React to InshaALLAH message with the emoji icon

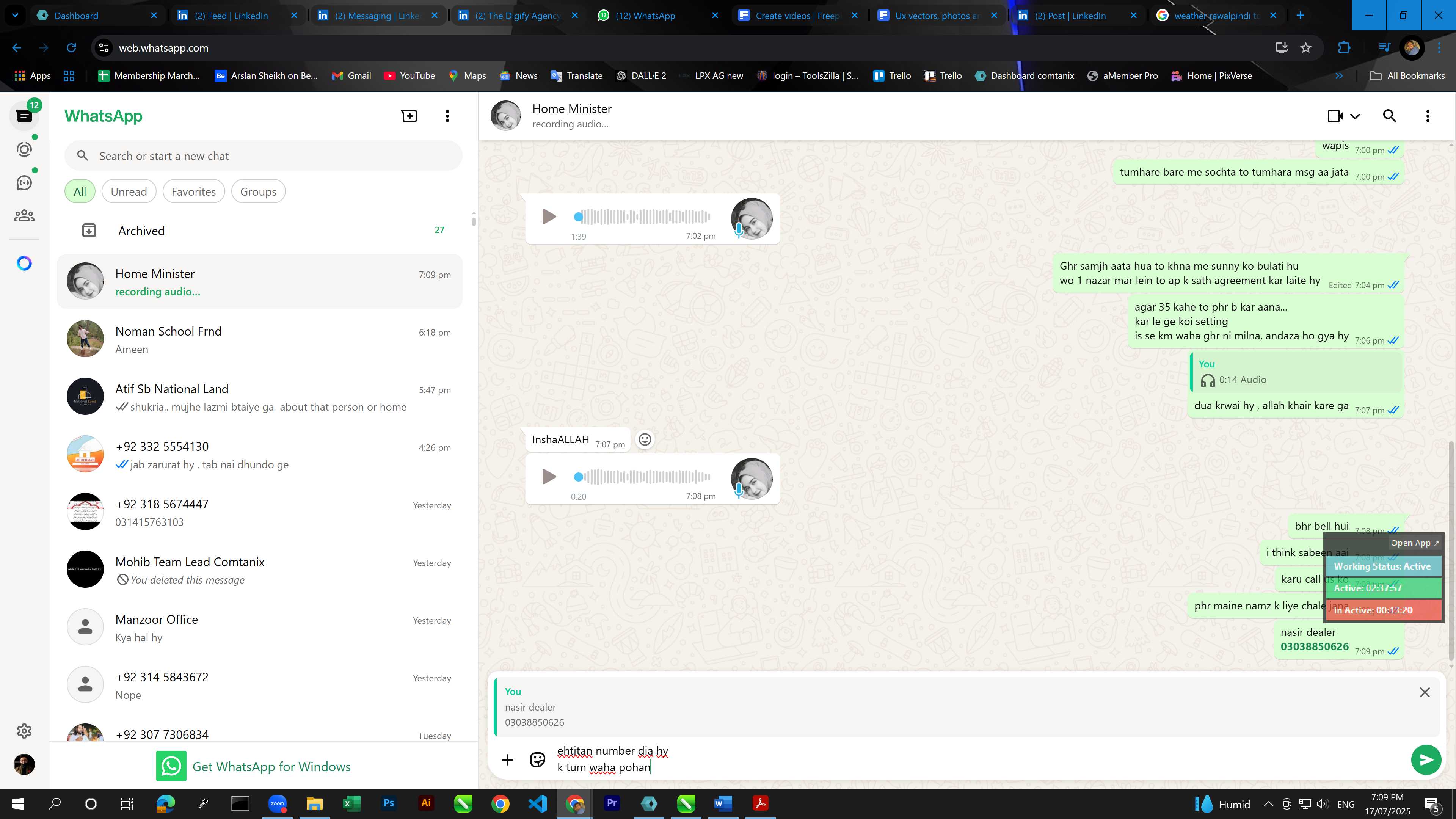(644, 439)
